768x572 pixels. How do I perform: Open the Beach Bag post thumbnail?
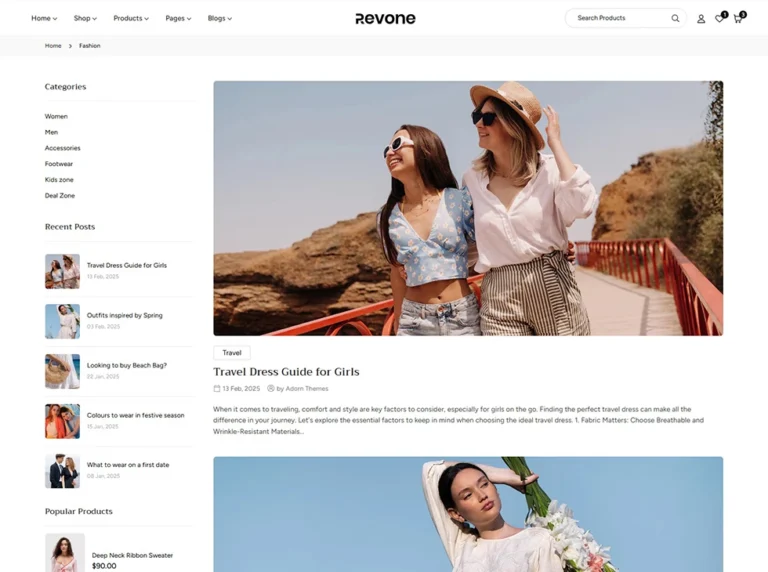[x=62, y=371]
